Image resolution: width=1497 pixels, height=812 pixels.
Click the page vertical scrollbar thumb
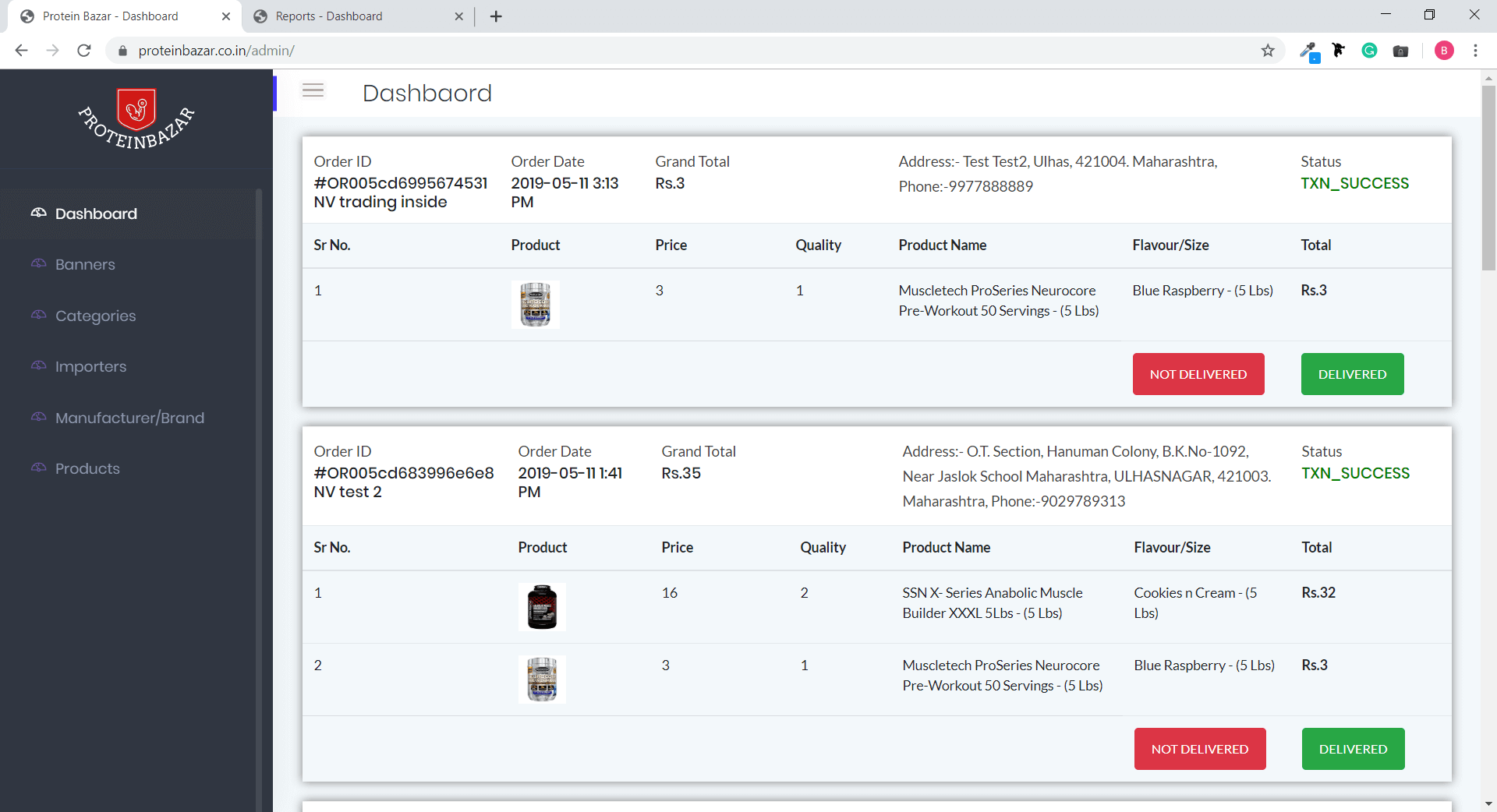click(1488, 178)
